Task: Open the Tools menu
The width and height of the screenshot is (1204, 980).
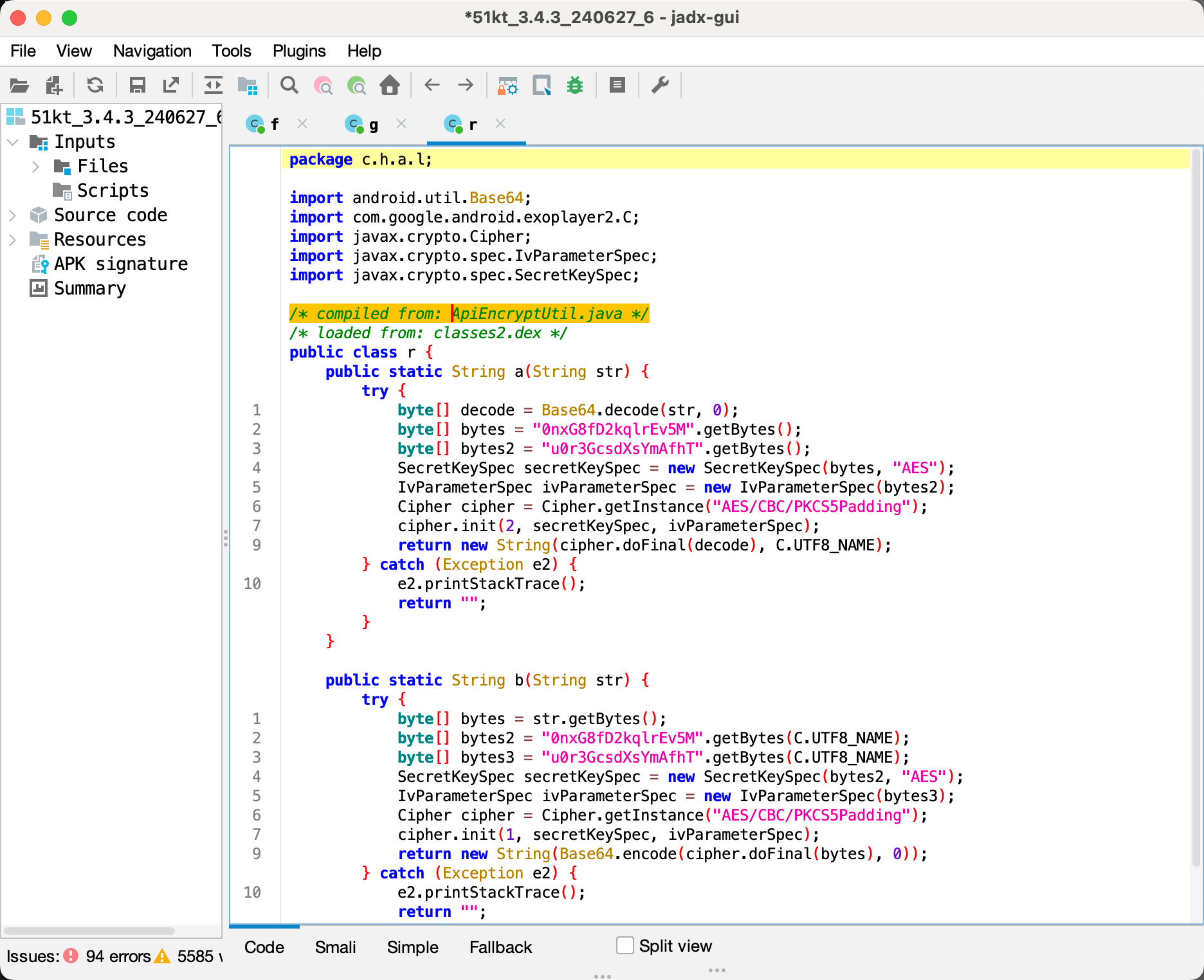Action: coord(232,51)
